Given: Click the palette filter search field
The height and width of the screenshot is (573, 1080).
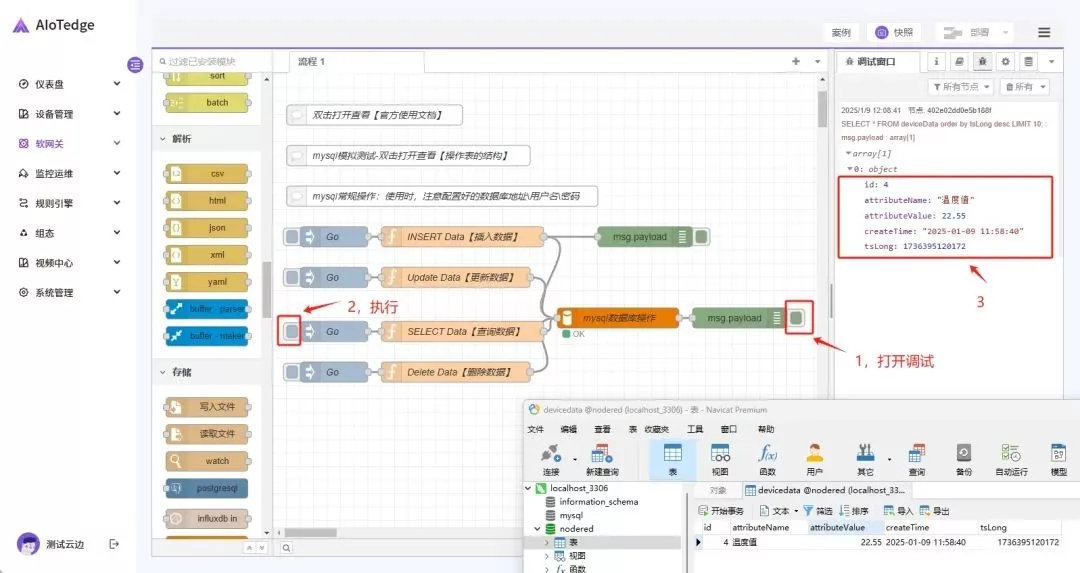Looking at the screenshot, I should (210, 62).
